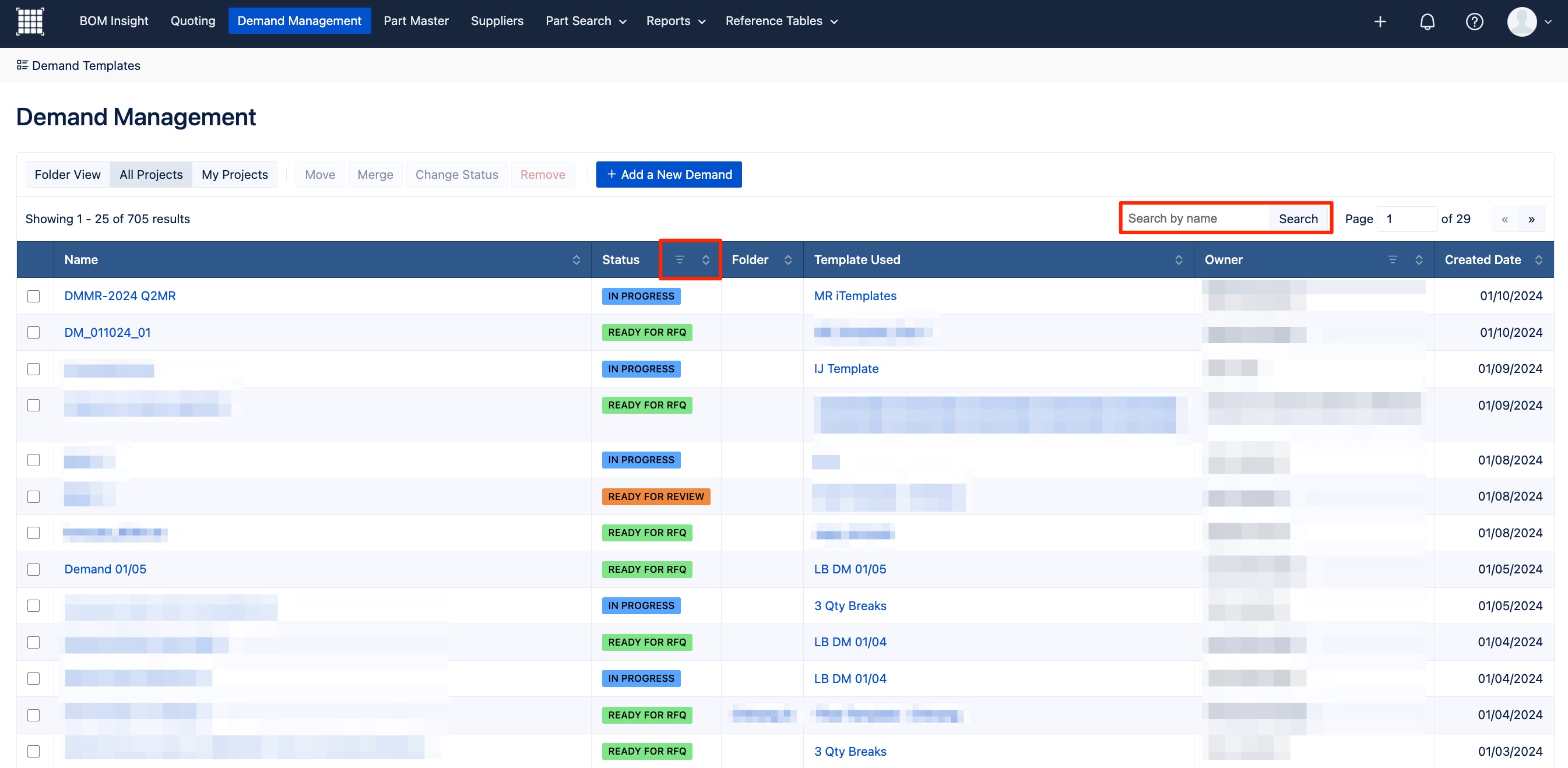
Task: Sort by Owner column arrows
Action: coord(1418,260)
